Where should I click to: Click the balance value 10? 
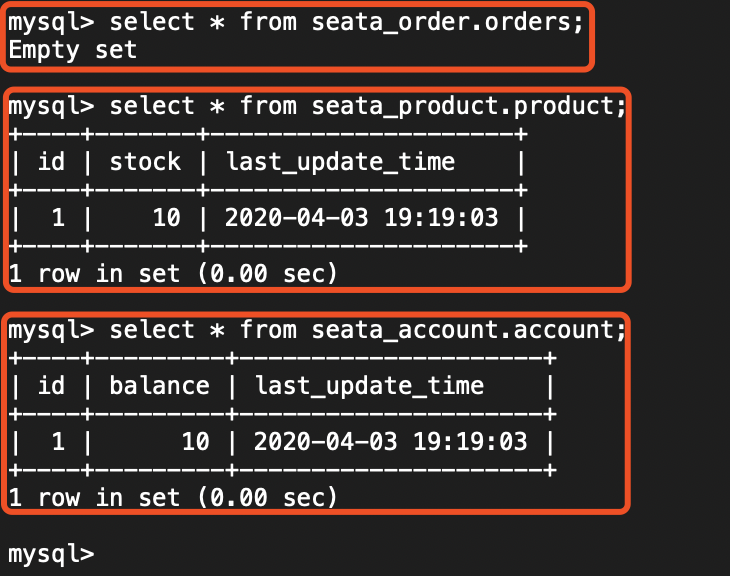(x=195, y=441)
